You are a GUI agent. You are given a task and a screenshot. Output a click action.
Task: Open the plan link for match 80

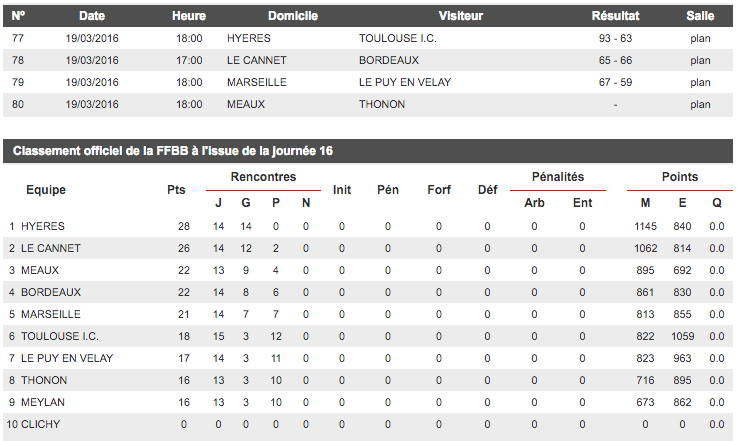click(x=700, y=104)
